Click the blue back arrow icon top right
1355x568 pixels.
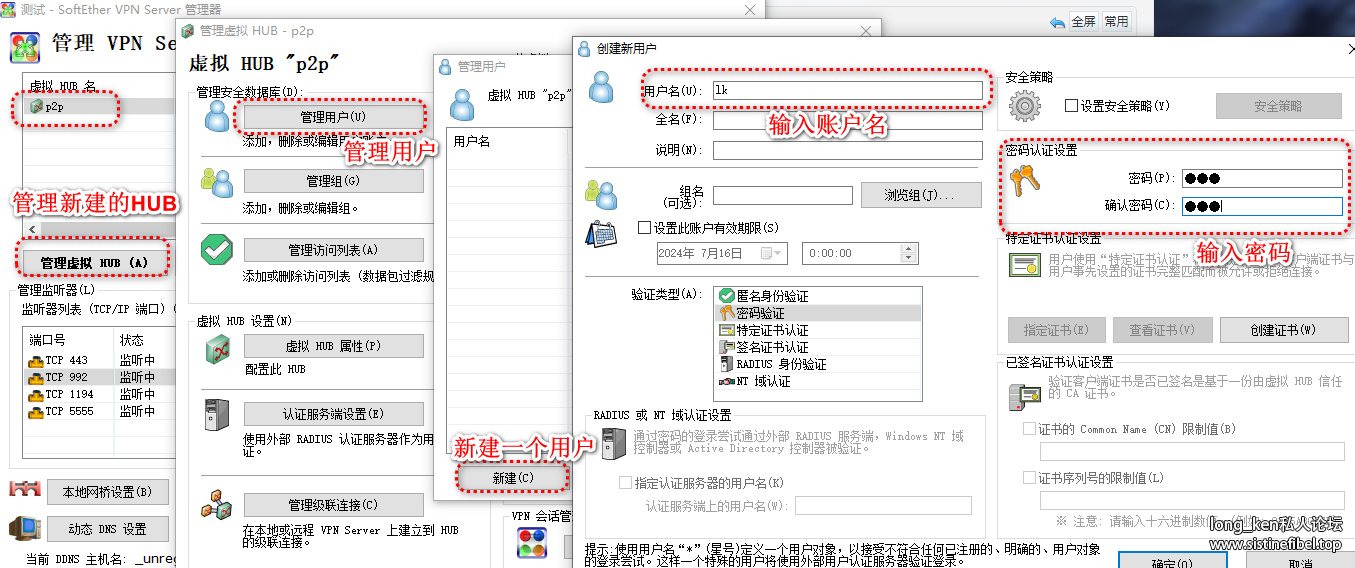pos(1057,22)
